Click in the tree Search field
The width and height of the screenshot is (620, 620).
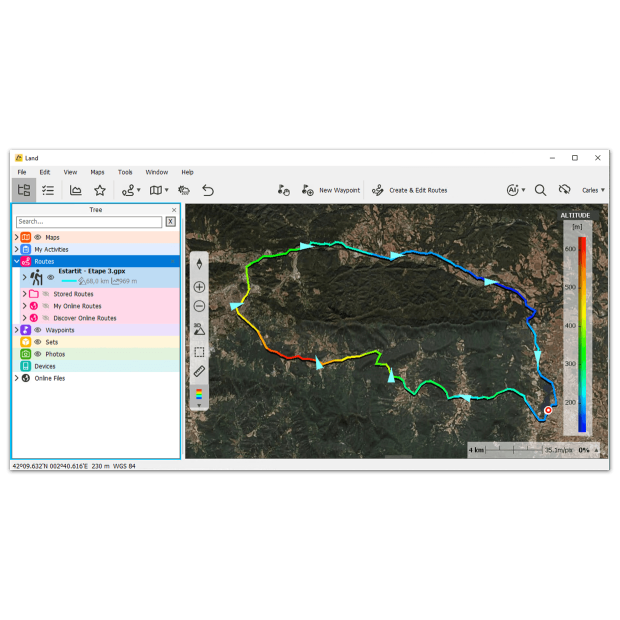click(x=89, y=222)
